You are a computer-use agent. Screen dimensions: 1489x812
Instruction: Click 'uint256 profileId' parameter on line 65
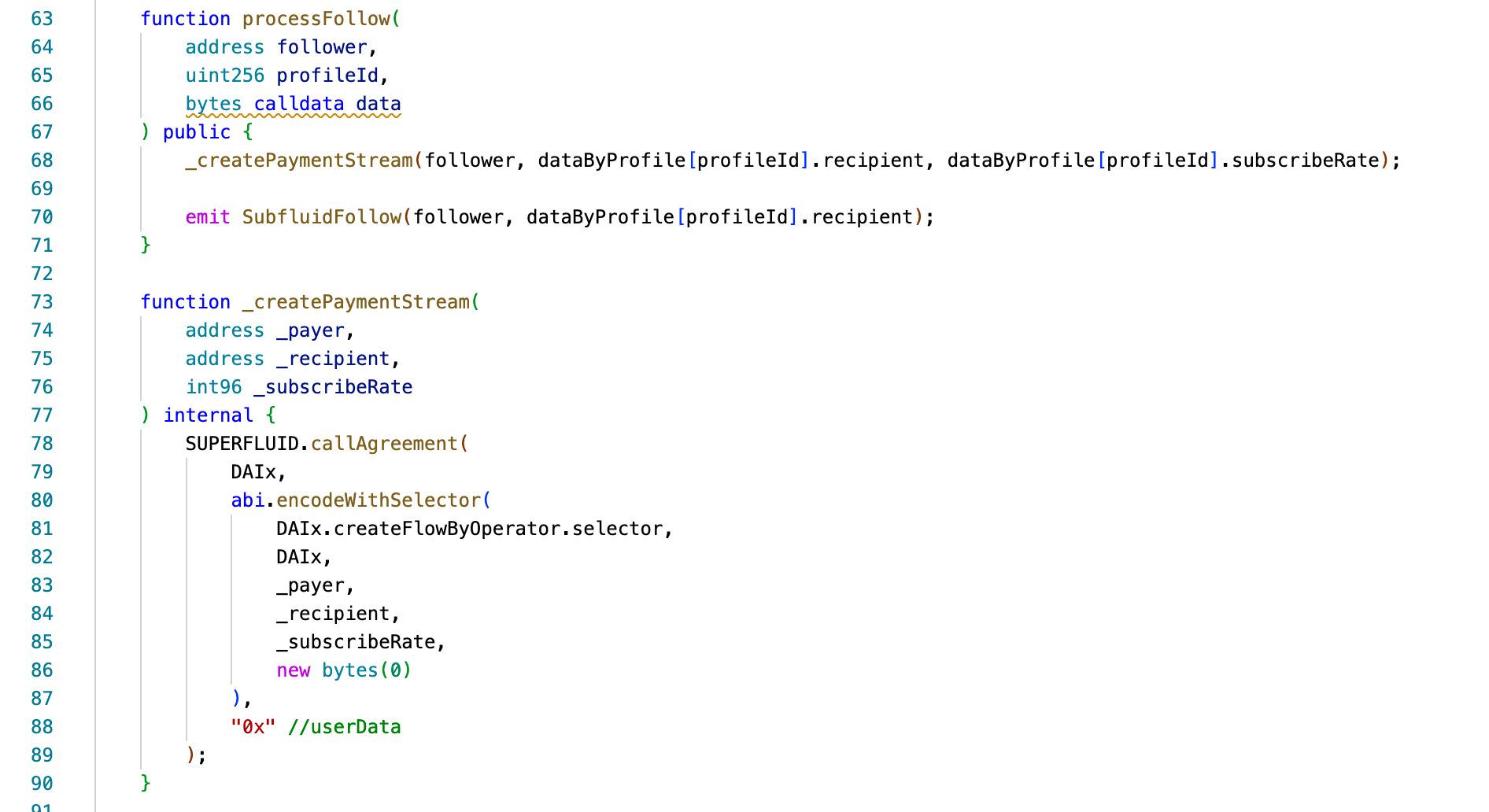click(282, 76)
